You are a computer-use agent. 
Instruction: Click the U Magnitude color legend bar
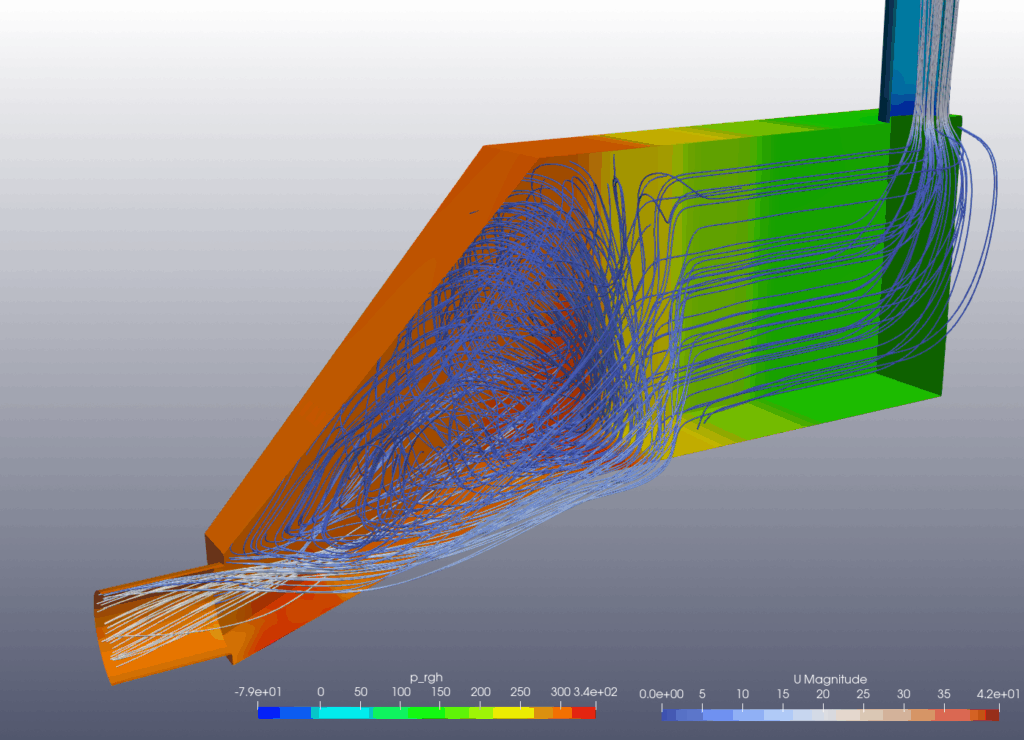click(x=830, y=715)
